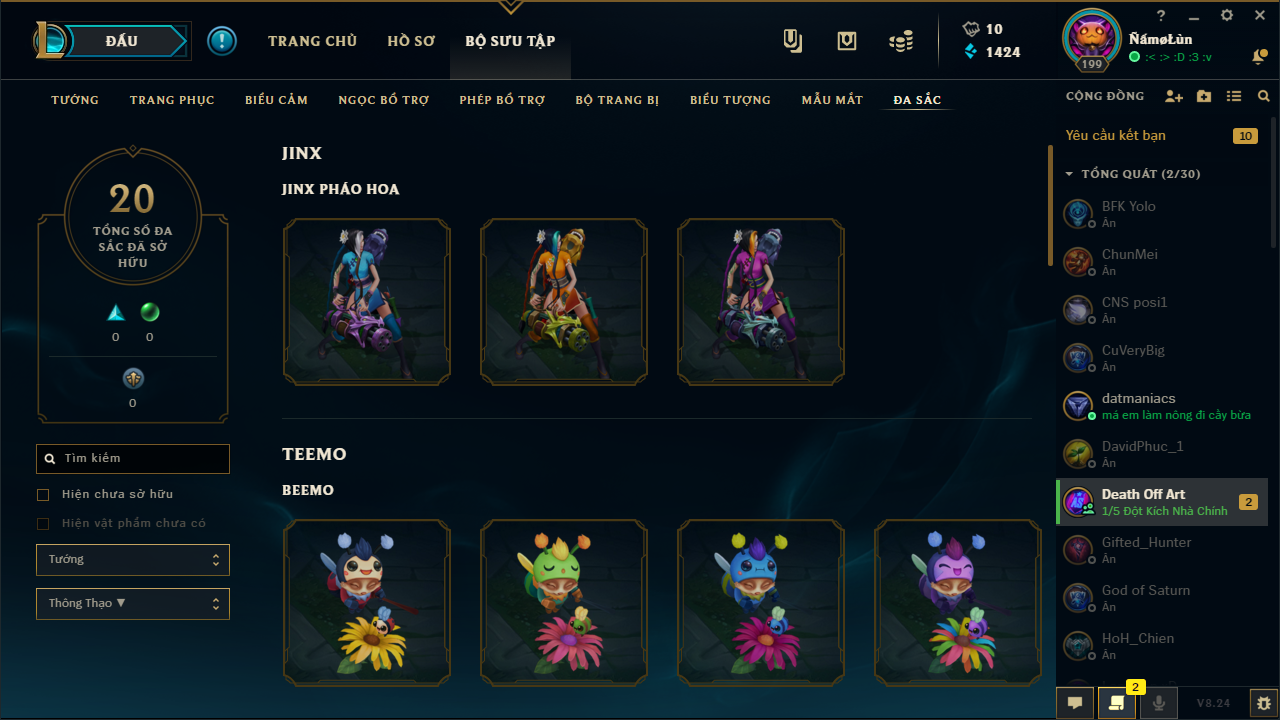This screenshot has height=720, width=1280.
Task: Toggle the microphone icon at bottom right
Action: click(1159, 703)
